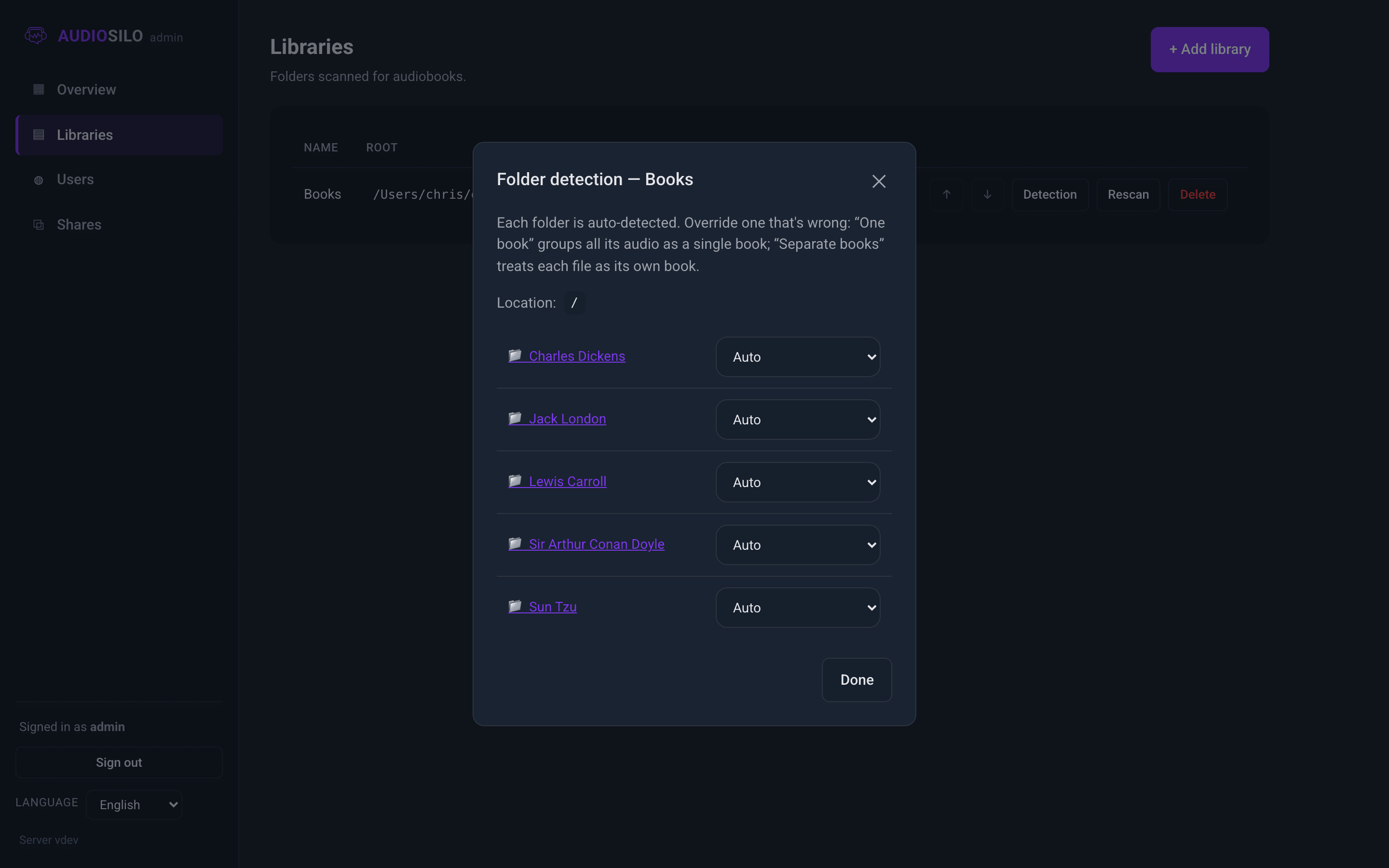Click the Detection button for Books
This screenshot has height=868, width=1389.
[1050, 195]
